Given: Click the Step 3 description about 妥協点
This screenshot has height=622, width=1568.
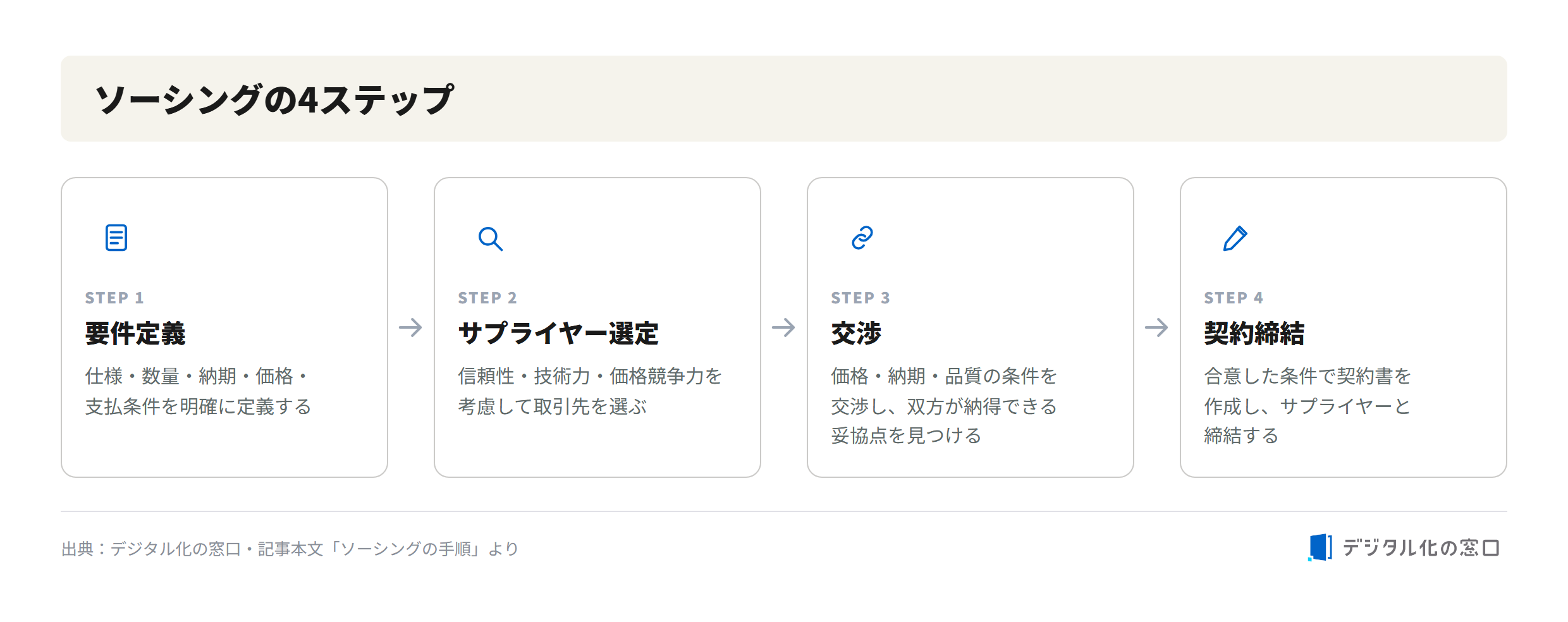Looking at the screenshot, I should tap(944, 405).
